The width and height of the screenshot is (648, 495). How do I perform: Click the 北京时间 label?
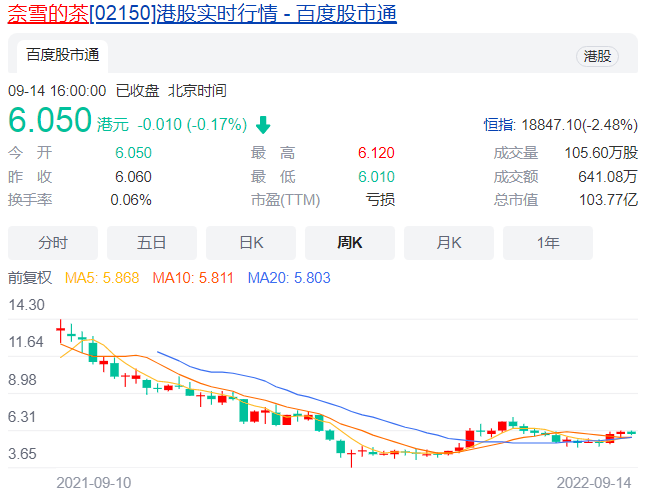pyautogui.click(x=197, y=91)
